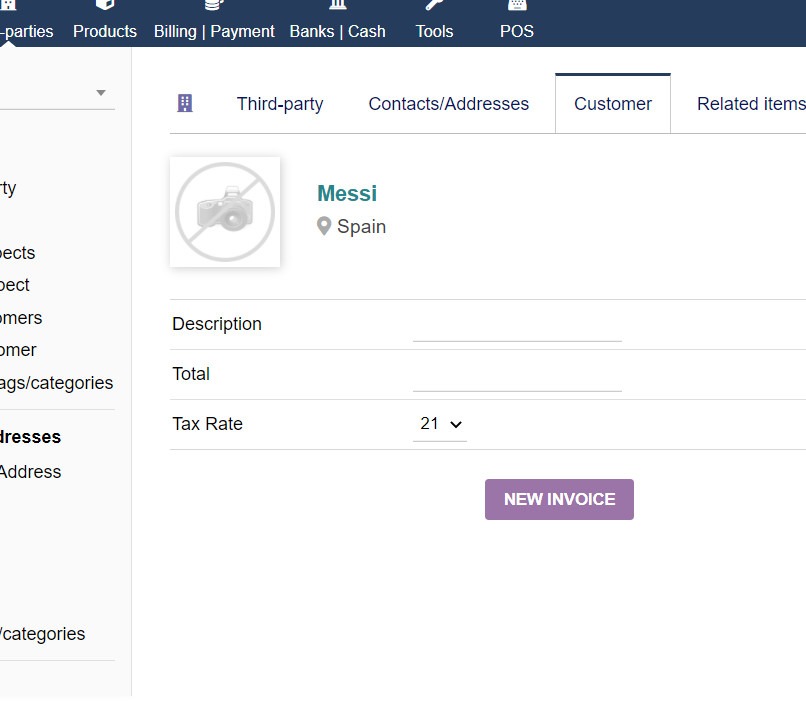Open the tags/categories link under customers in sidebar

click(56, 383)
